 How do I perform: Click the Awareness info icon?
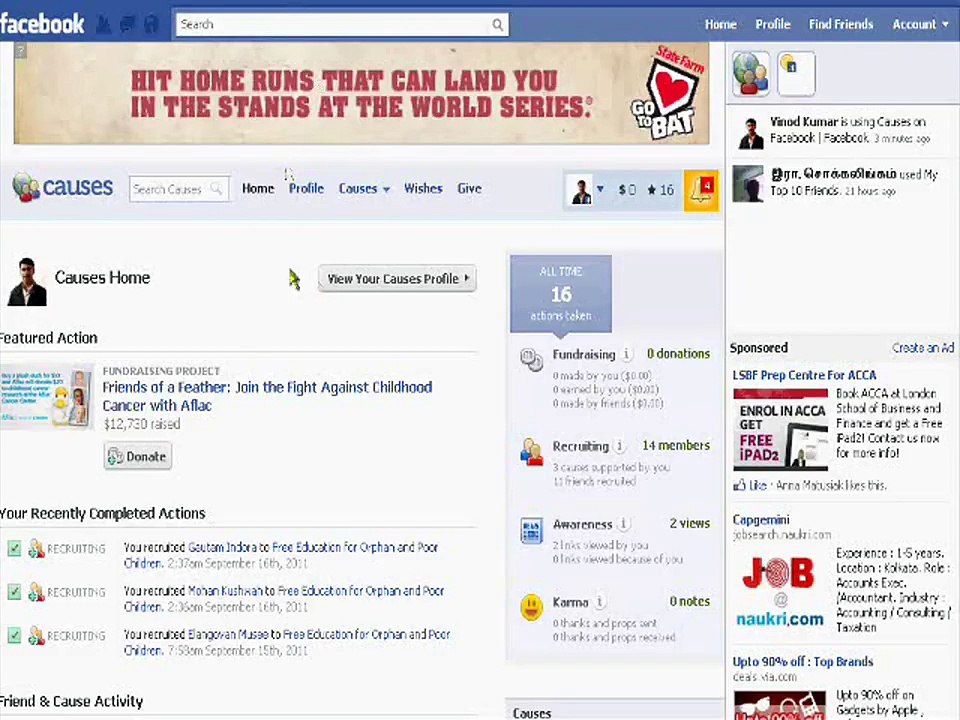[623, 523]
